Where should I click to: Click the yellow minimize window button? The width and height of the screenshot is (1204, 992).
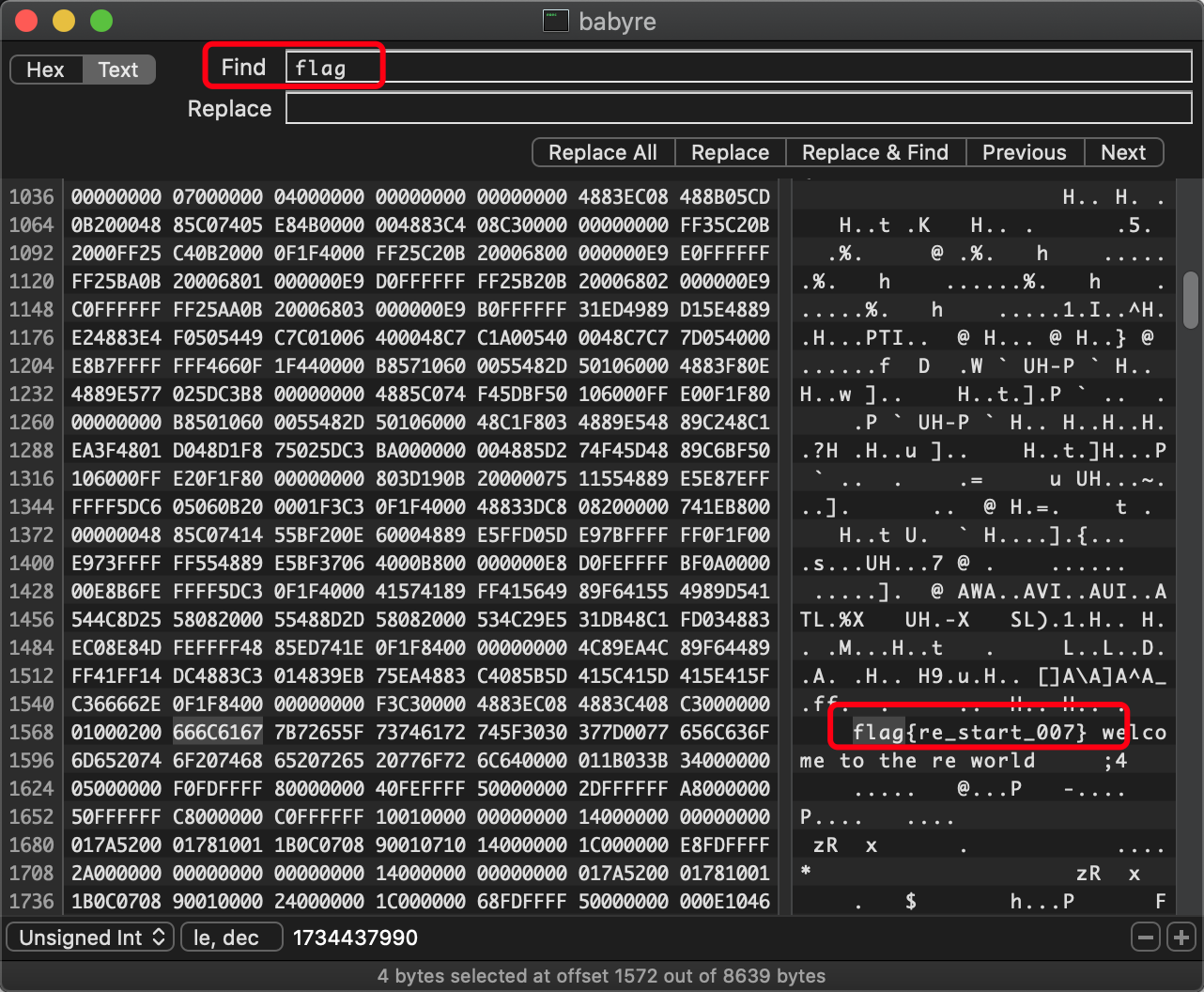point(64,21)
